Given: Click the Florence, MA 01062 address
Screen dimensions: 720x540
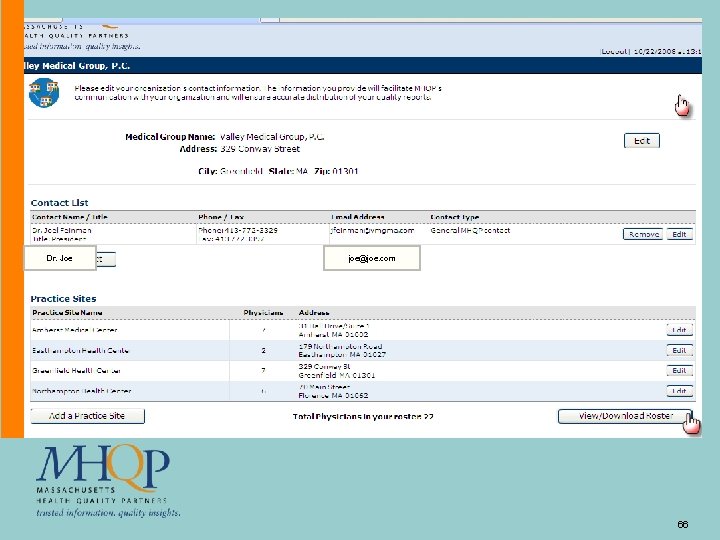Looking at the screenshot, I should point(333,395).
